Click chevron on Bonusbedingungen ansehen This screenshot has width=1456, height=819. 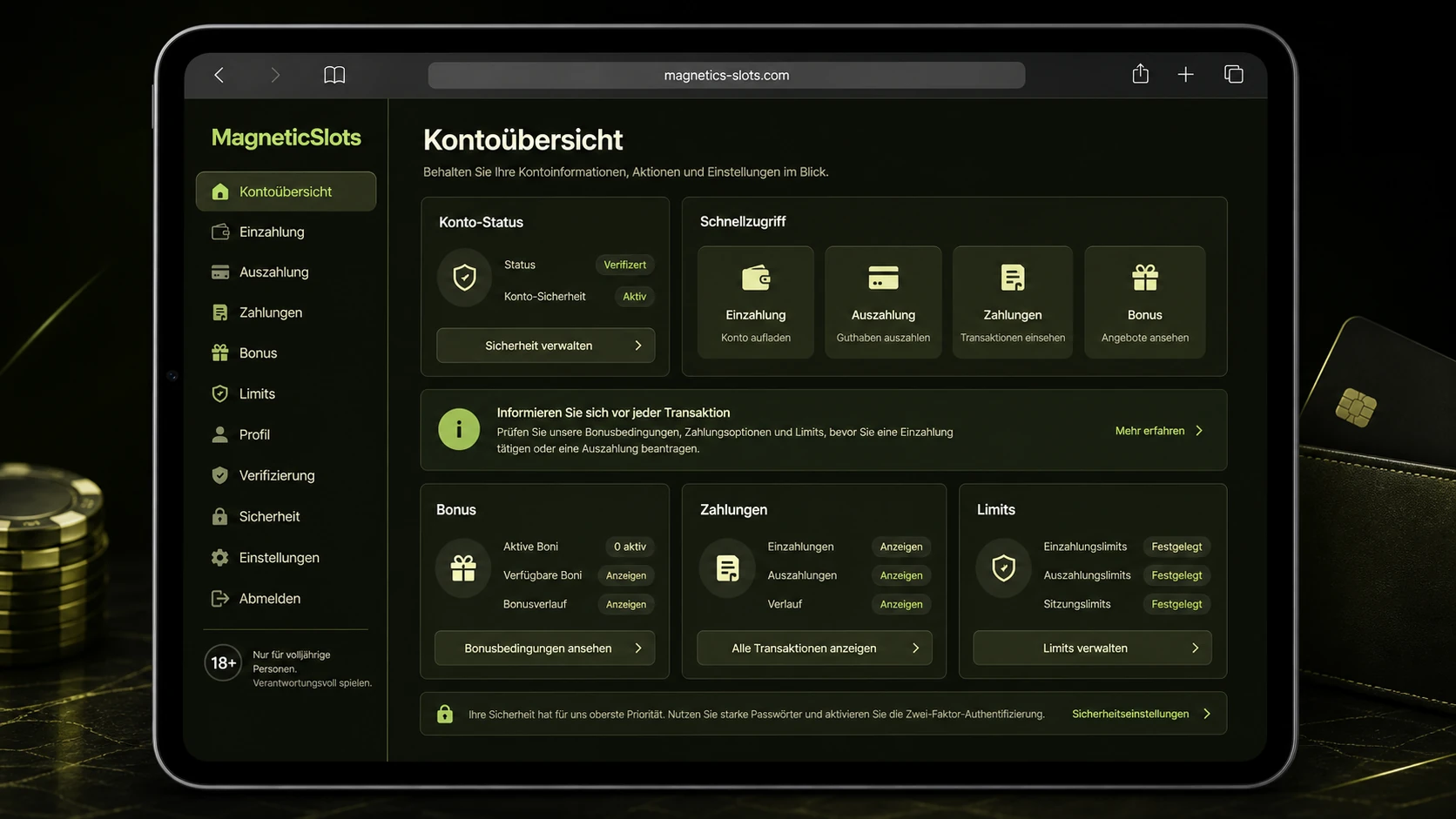click(638, 648)
